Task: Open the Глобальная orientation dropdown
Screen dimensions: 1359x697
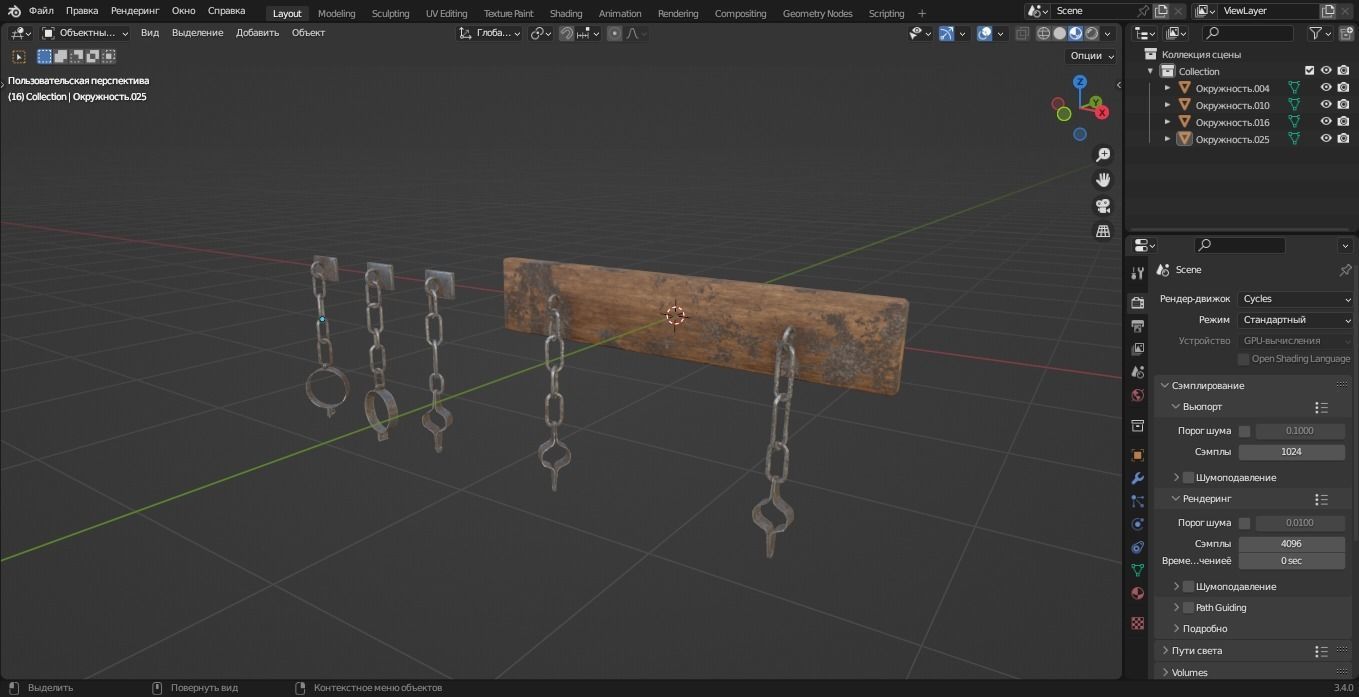Action: click(490, 33)
